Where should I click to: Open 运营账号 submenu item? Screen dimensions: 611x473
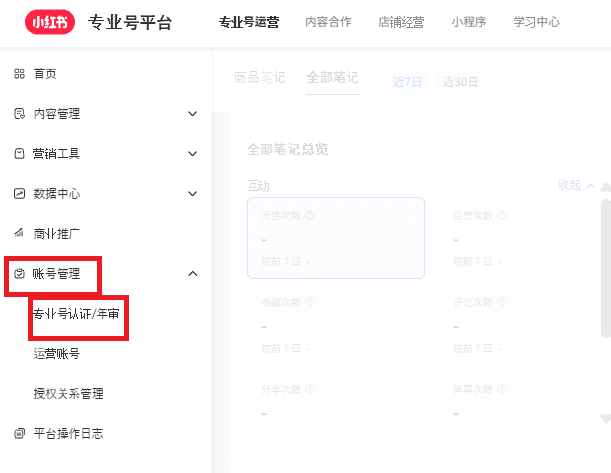tap(57, 354)
